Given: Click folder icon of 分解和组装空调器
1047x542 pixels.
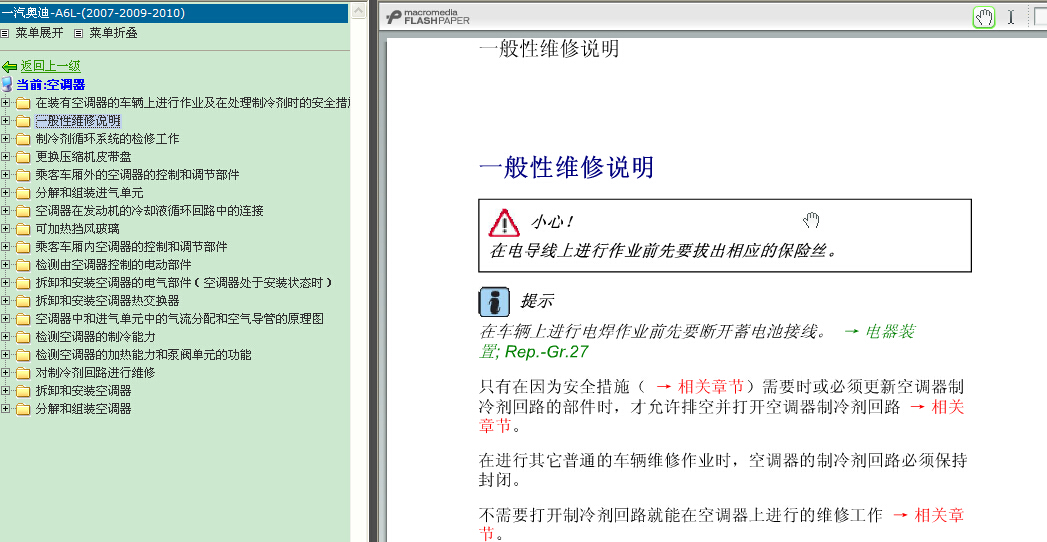Looking at the screenshot, I should (x=23, y=409).
